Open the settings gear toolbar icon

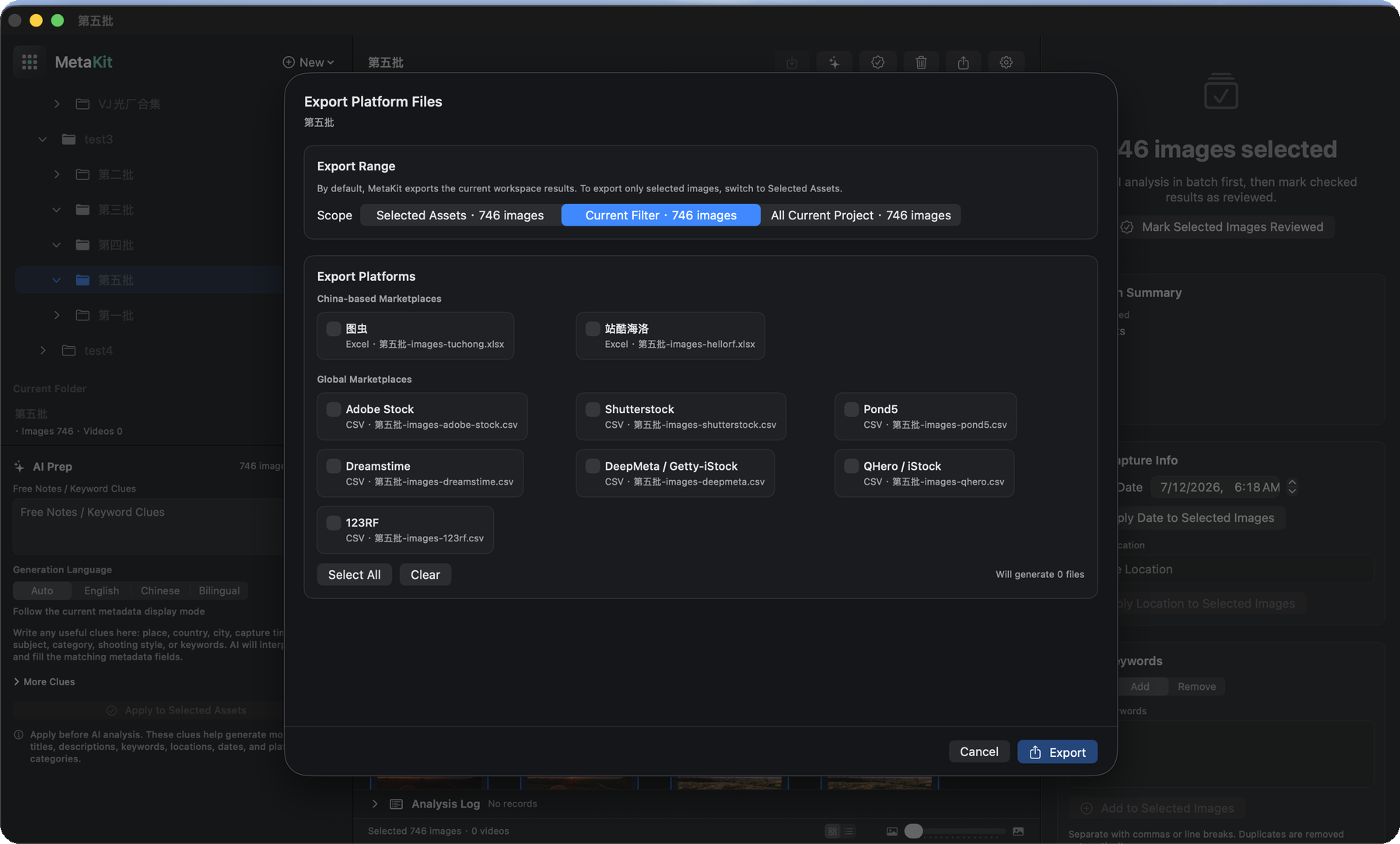pos(1006,62)
